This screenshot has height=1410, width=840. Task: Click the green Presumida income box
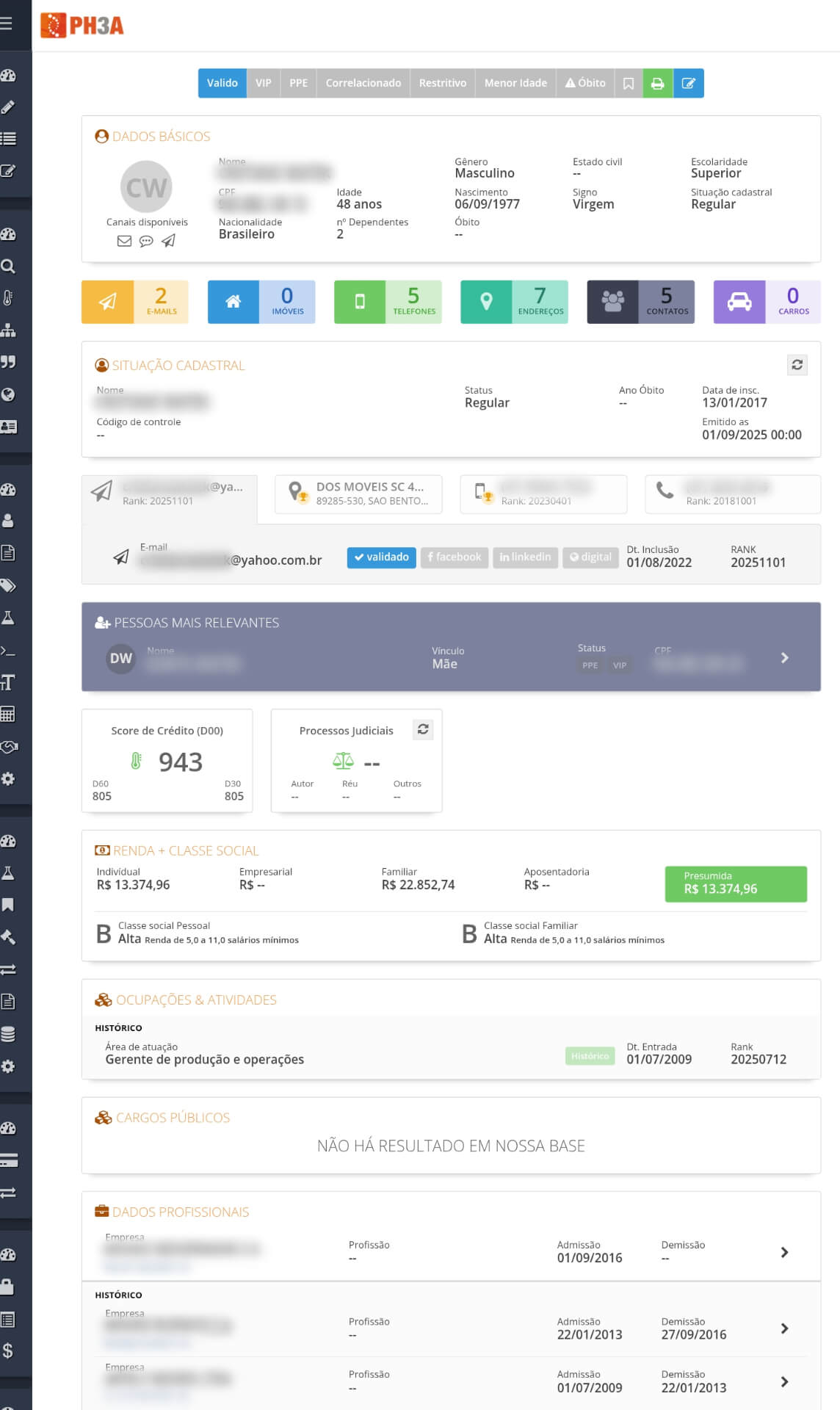click(x=736, y=883)
